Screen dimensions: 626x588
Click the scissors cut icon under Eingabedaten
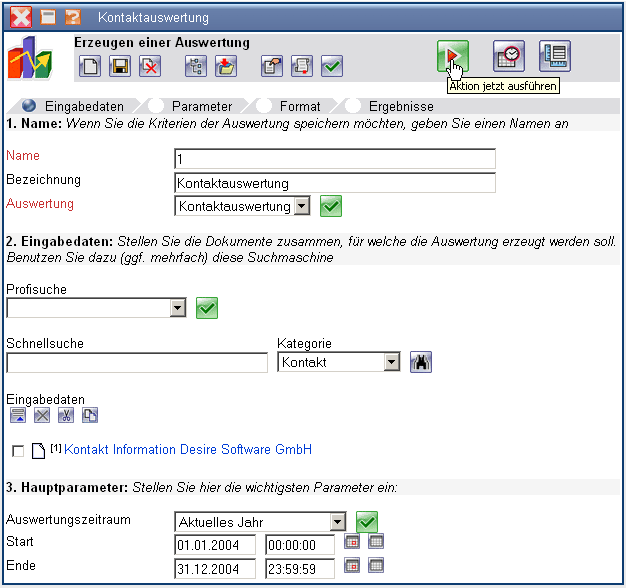(x=66, y=415)
